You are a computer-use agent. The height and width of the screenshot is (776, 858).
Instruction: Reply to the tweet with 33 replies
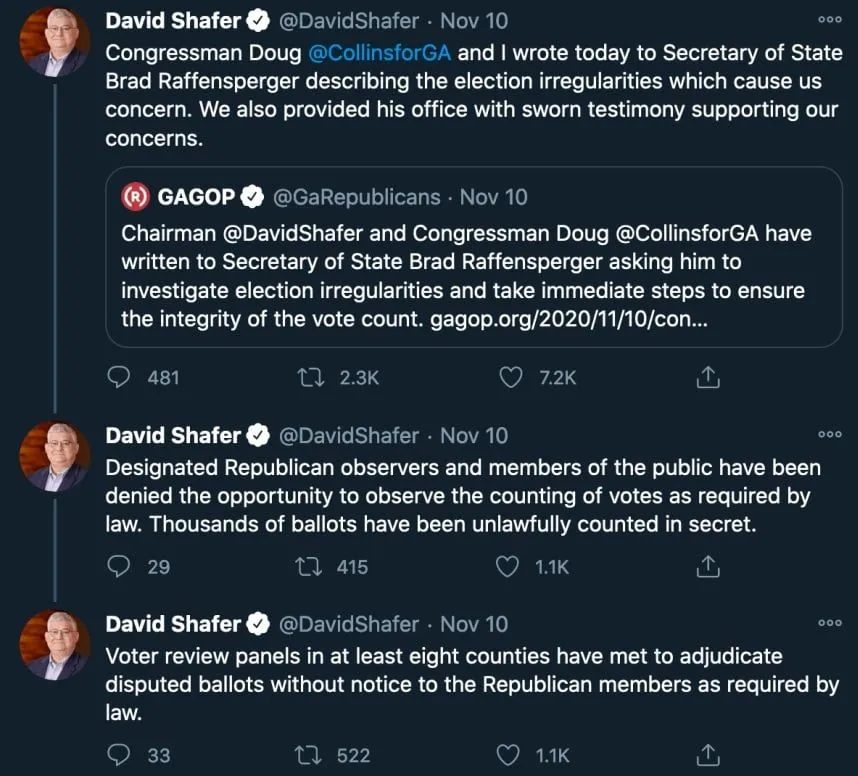tap(119, 755)
